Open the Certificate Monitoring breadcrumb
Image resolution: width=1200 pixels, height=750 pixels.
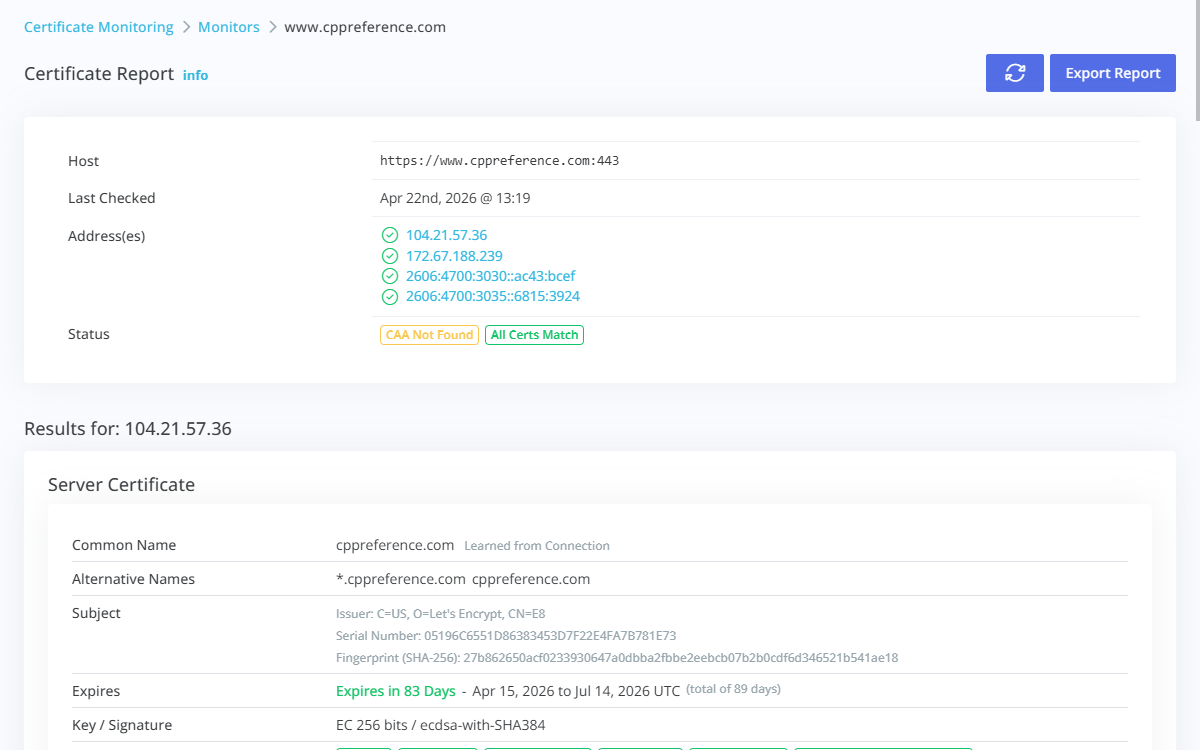[98, 27]
